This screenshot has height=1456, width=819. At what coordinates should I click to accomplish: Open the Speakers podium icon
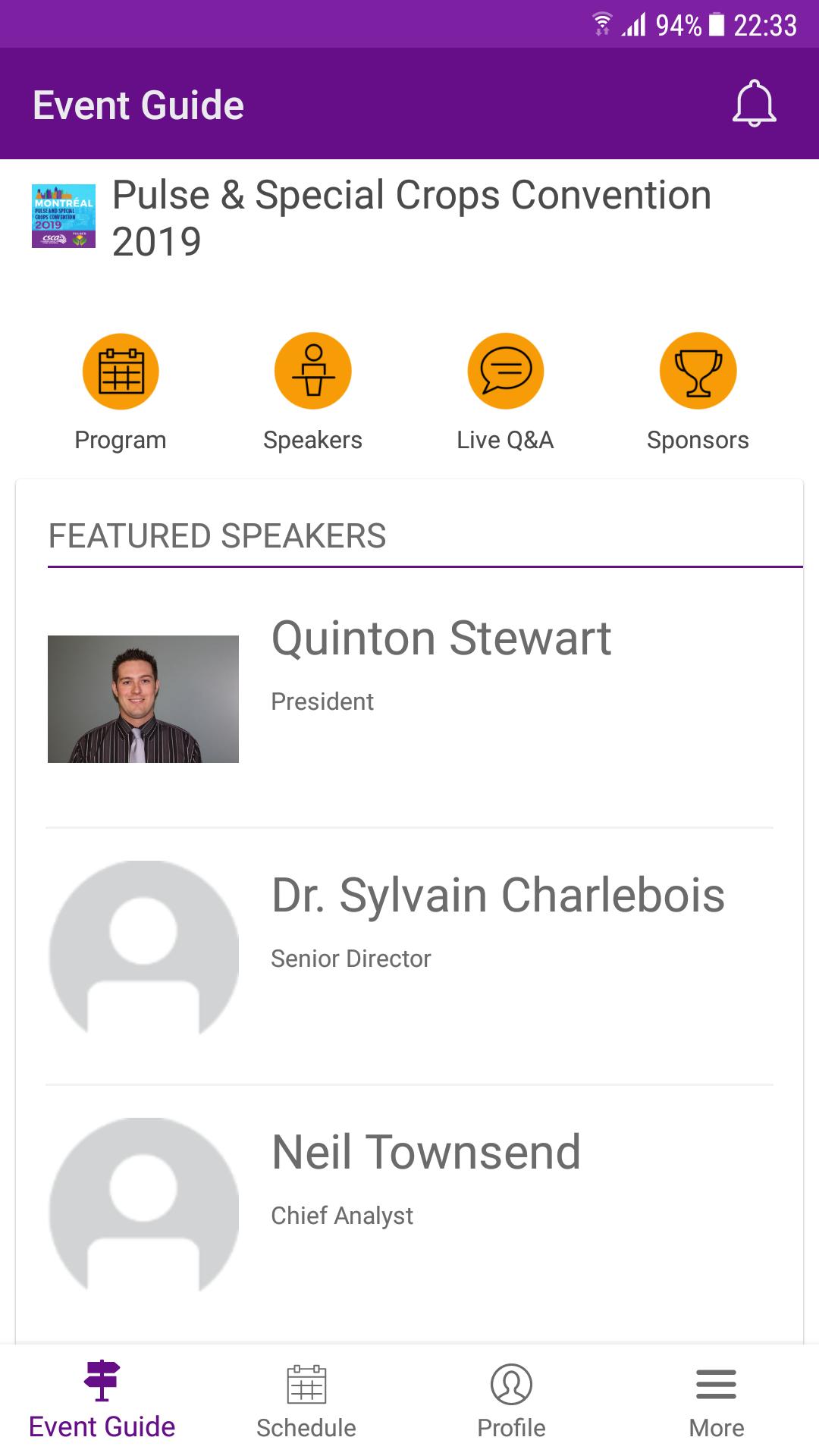[312, 371]
